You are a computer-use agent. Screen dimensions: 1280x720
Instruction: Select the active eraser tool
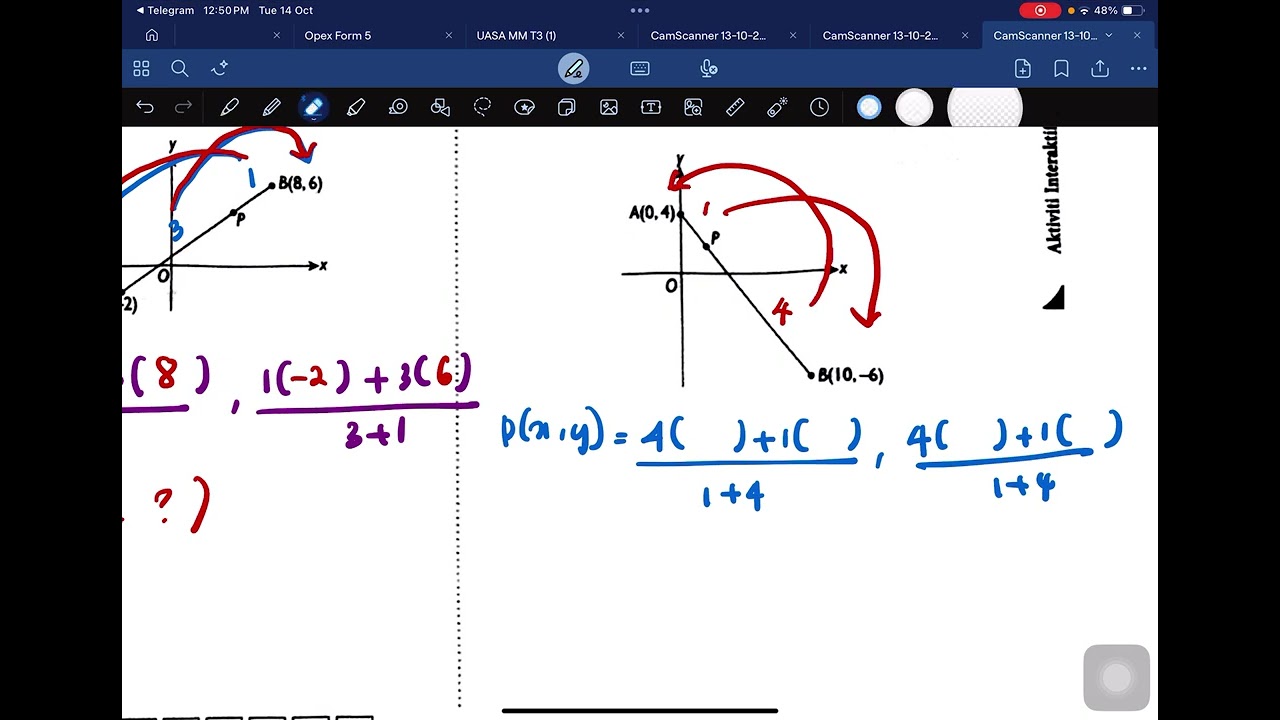[313, 107]
